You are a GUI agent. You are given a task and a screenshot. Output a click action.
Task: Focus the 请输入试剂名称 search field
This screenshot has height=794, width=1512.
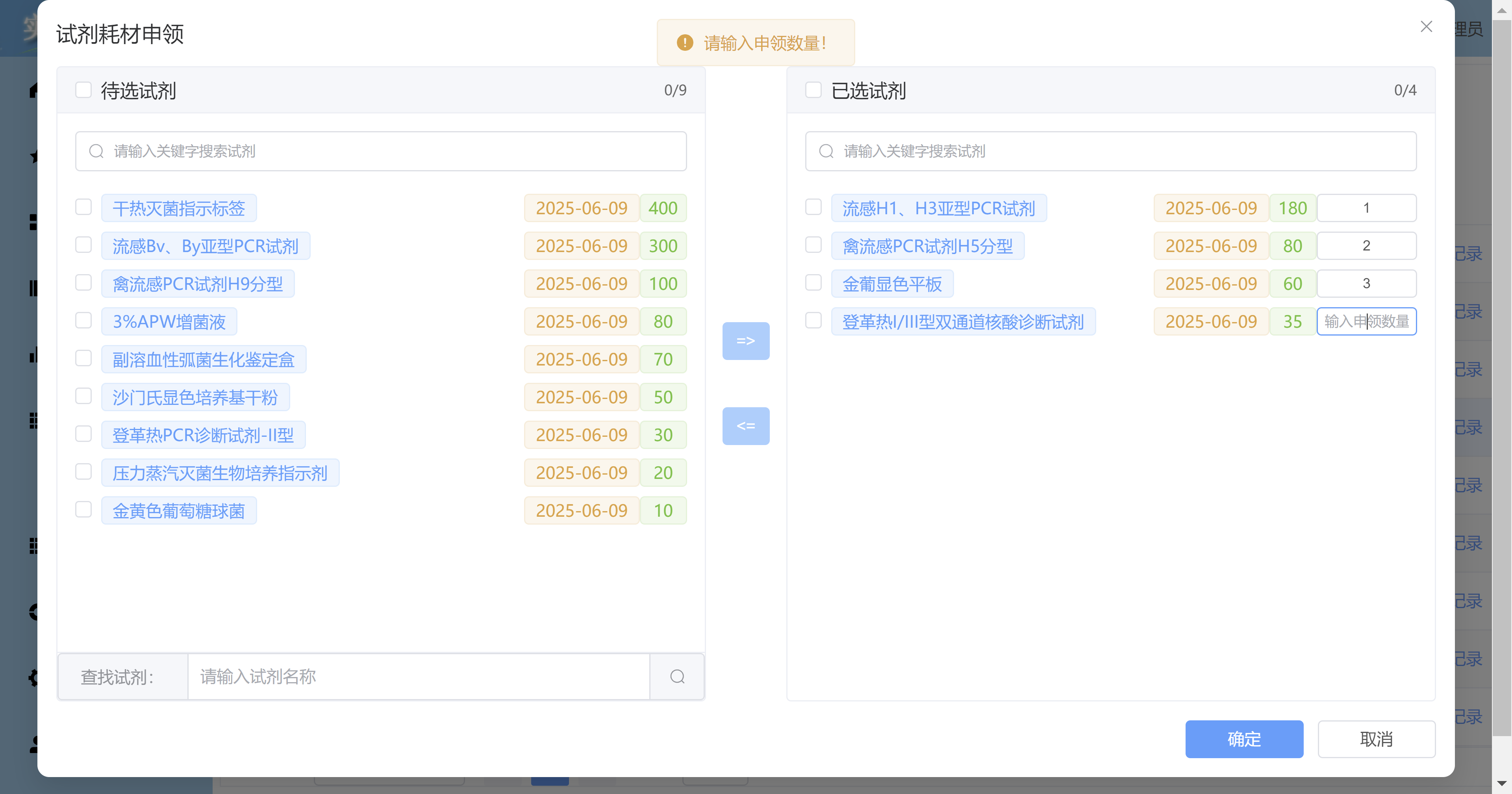[418, 677]
